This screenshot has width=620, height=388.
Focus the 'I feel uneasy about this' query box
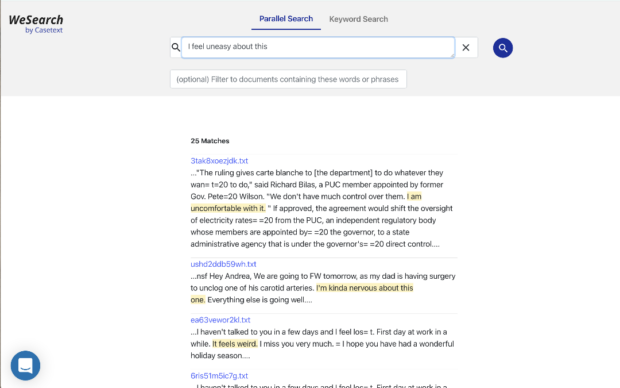tap(318, 47)
